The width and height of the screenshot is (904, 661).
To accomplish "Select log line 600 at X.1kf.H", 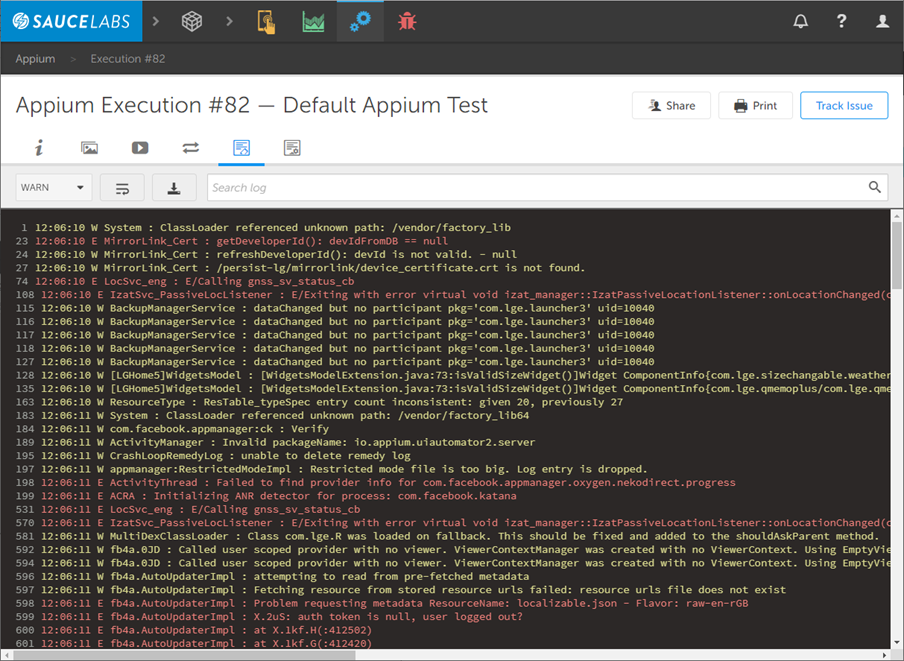I will (x=194, y=630).
